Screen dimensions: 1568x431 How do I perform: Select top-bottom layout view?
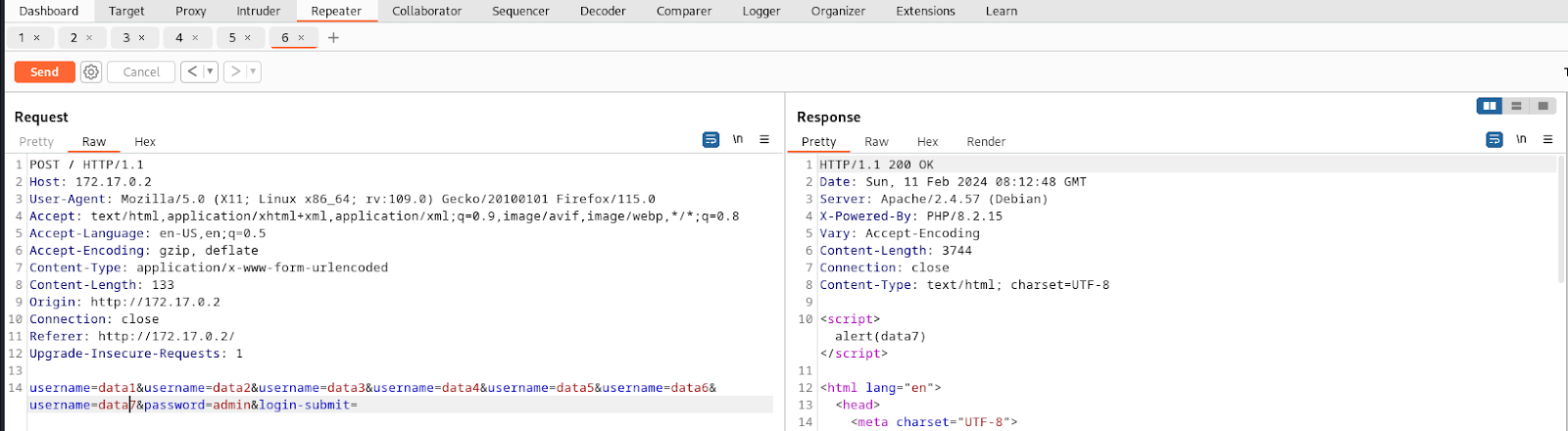(1516, 106)
